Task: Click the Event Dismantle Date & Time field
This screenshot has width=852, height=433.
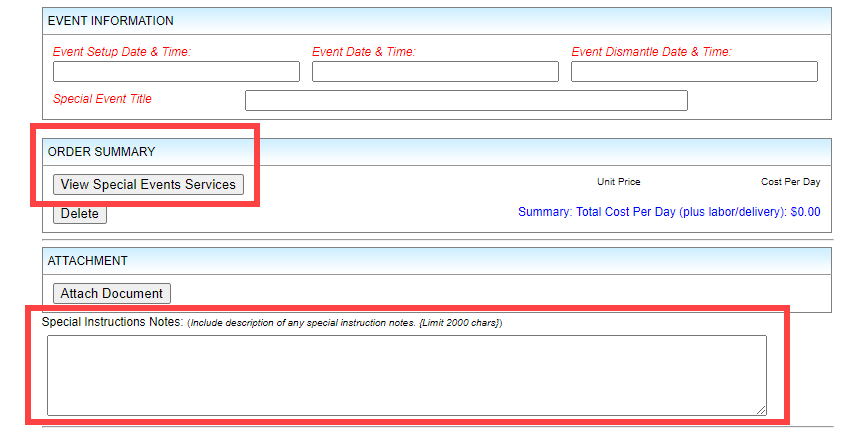Action: point(694,72)
